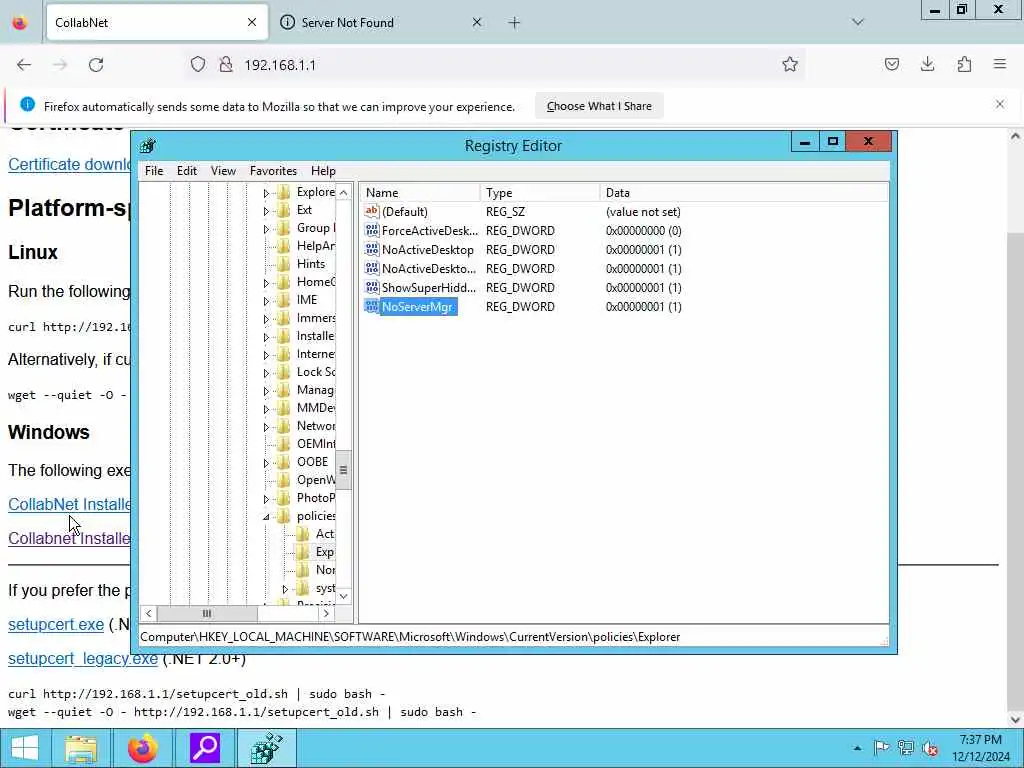Expand the Group key in tree
The height and width of the screenshot is (768, 1024).
(x=266, y=229)
